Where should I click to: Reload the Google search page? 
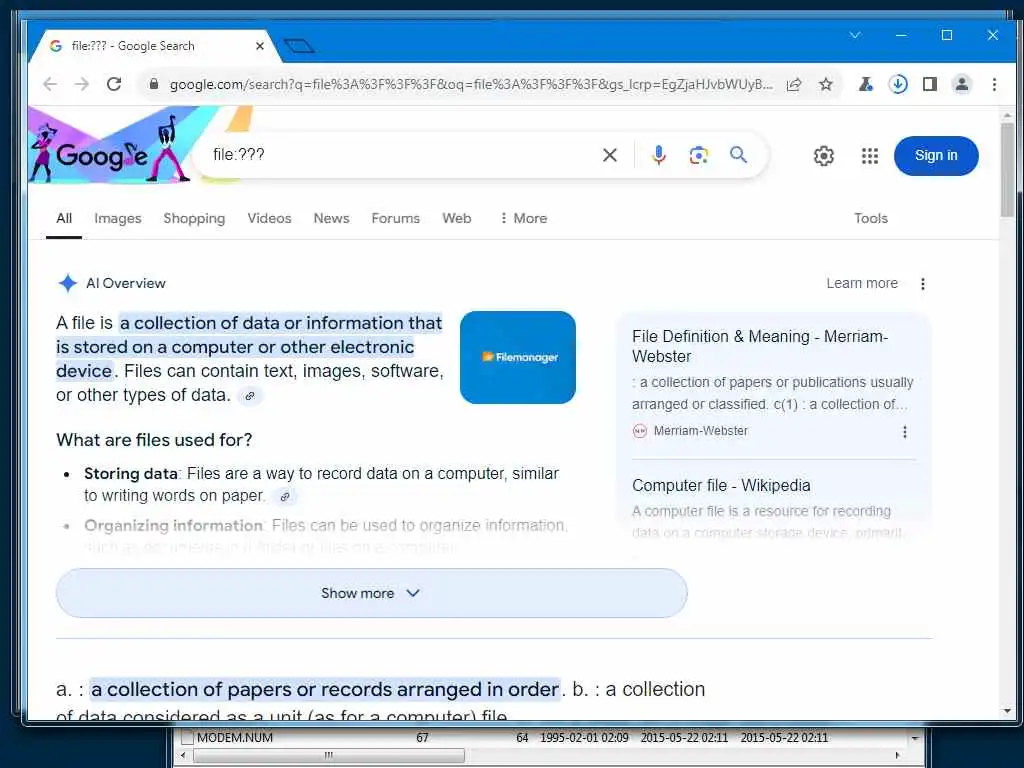[114, 84]
